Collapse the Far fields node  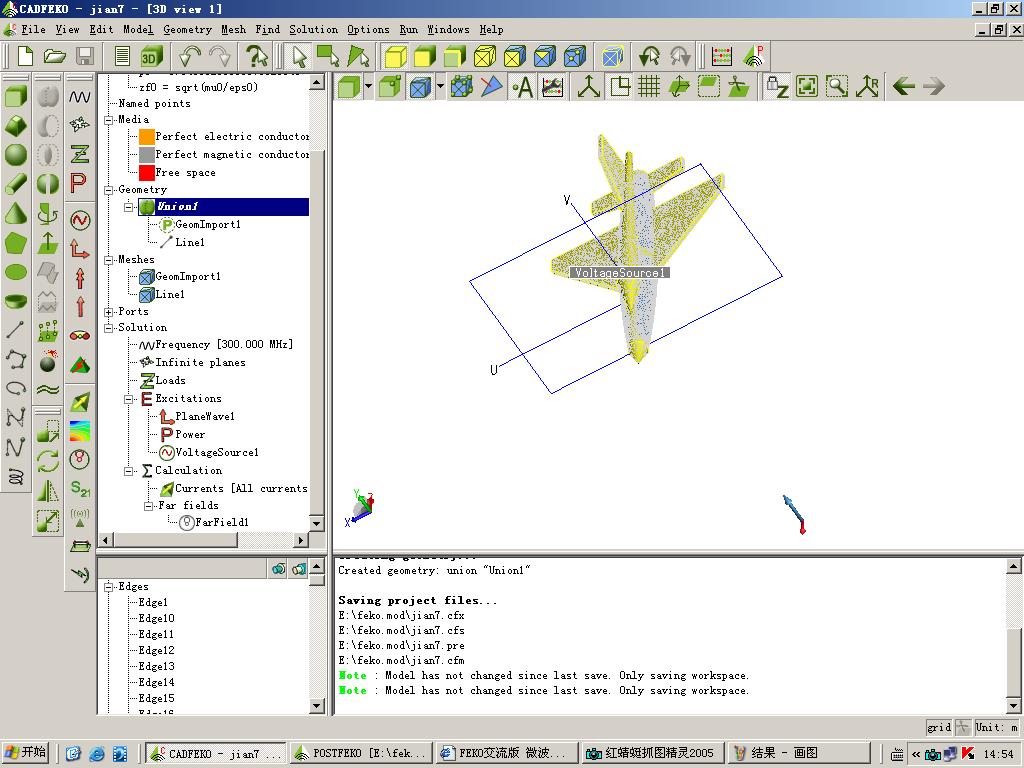(149, 506)
